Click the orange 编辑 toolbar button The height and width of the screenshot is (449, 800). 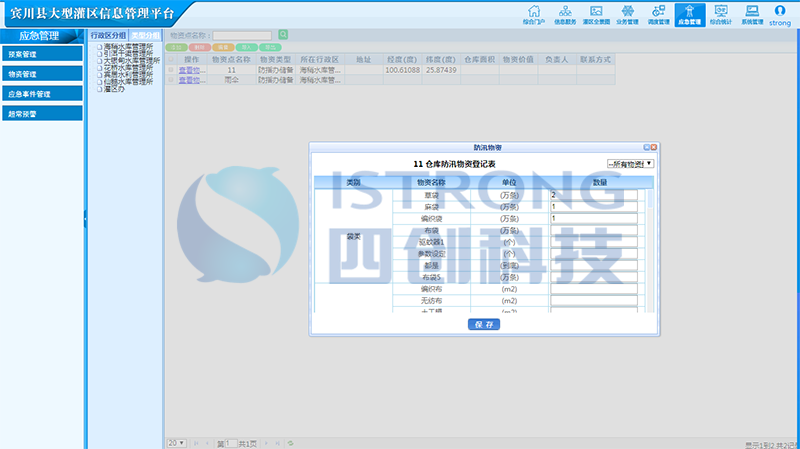pyautogui.click(x=223, y=47)
